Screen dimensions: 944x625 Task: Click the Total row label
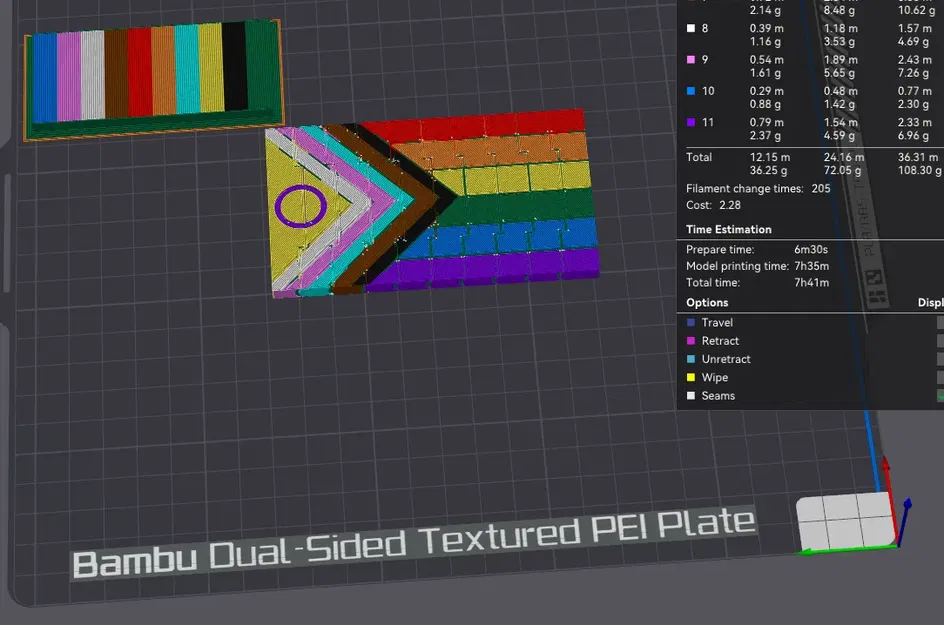pyautogui.click(x=698, y=157)
